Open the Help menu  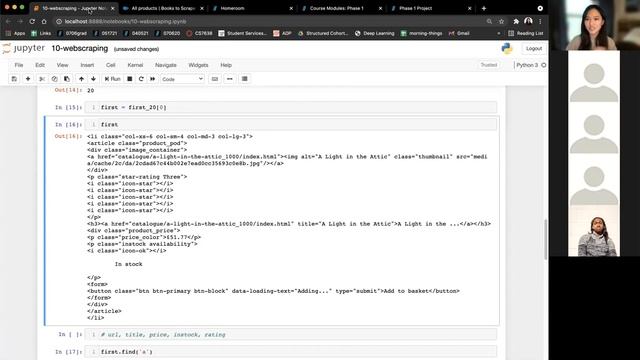226,65
